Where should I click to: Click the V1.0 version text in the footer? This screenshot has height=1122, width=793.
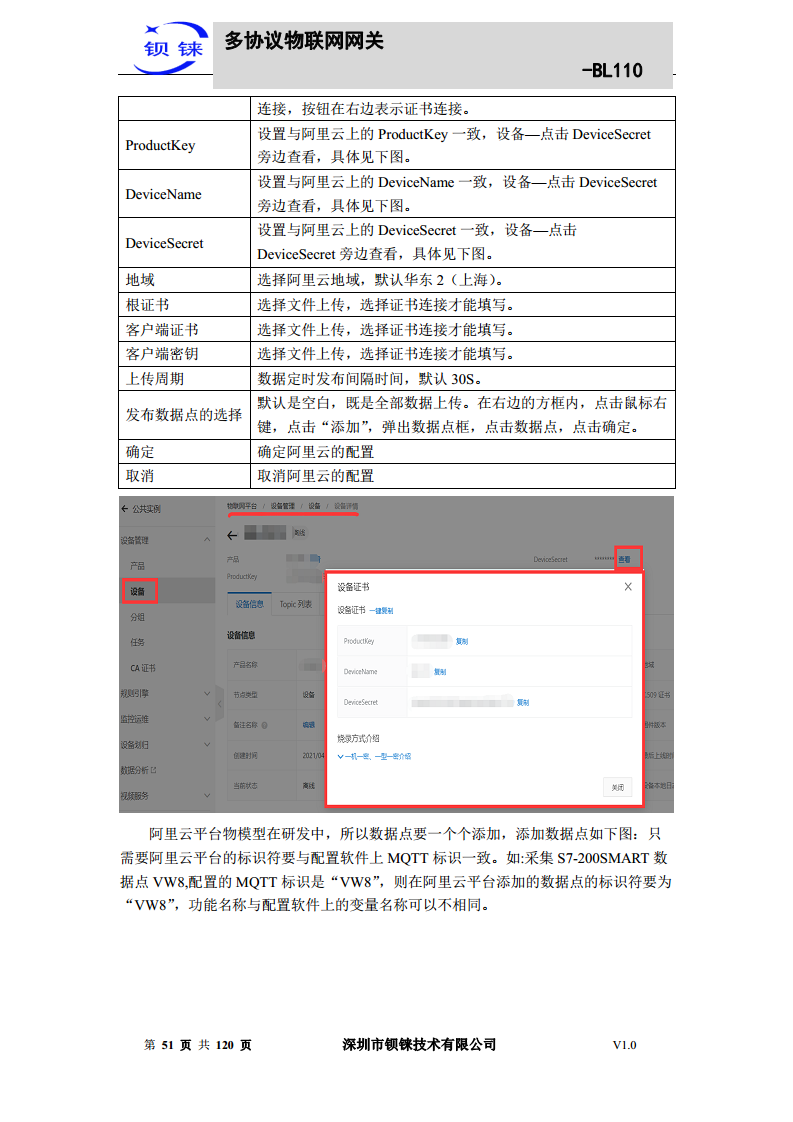pyautogui.click(x=625, y=1045)
